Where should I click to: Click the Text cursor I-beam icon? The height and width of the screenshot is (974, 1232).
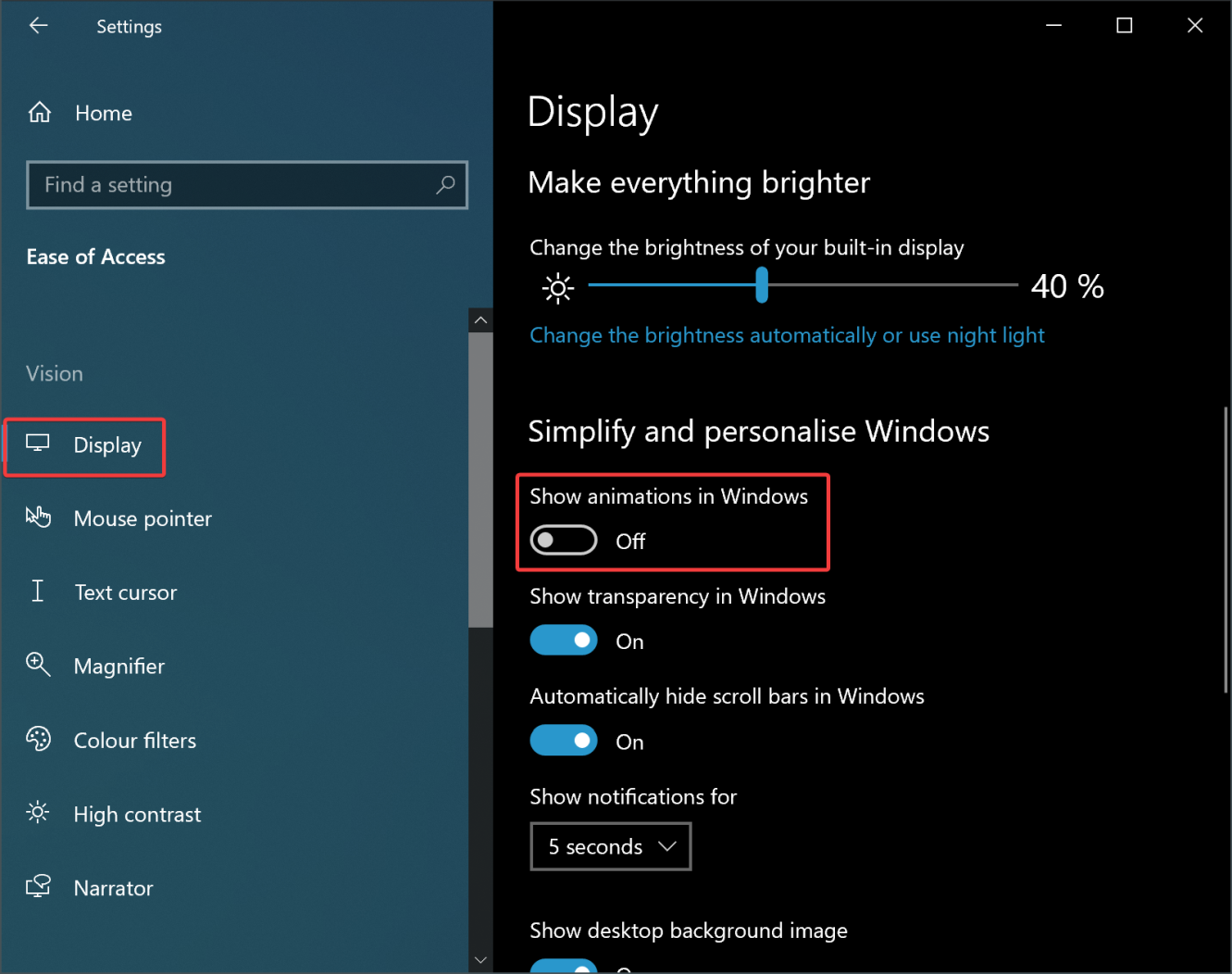point(38,591)
